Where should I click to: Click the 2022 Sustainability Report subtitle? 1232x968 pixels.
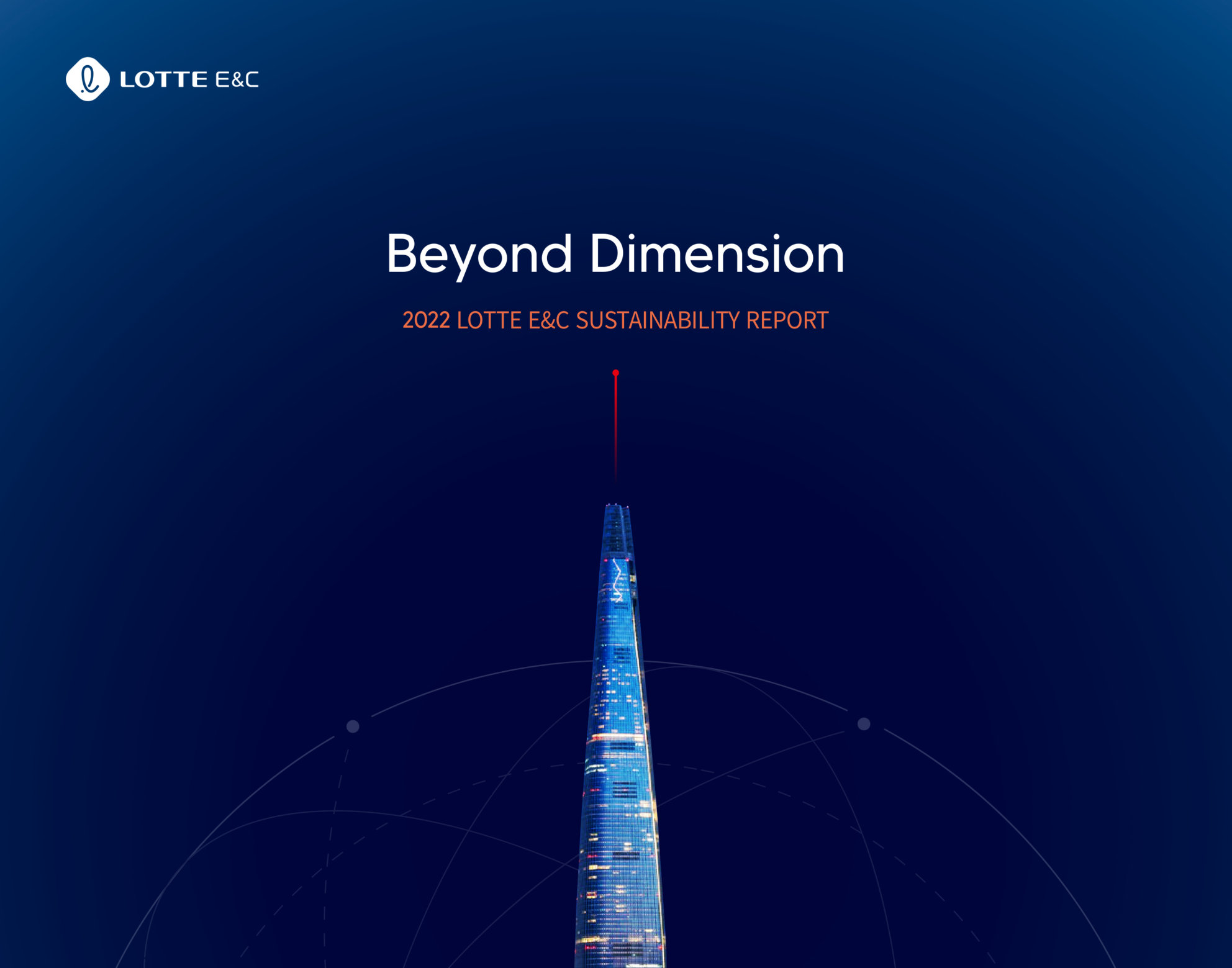pos(615,320)
